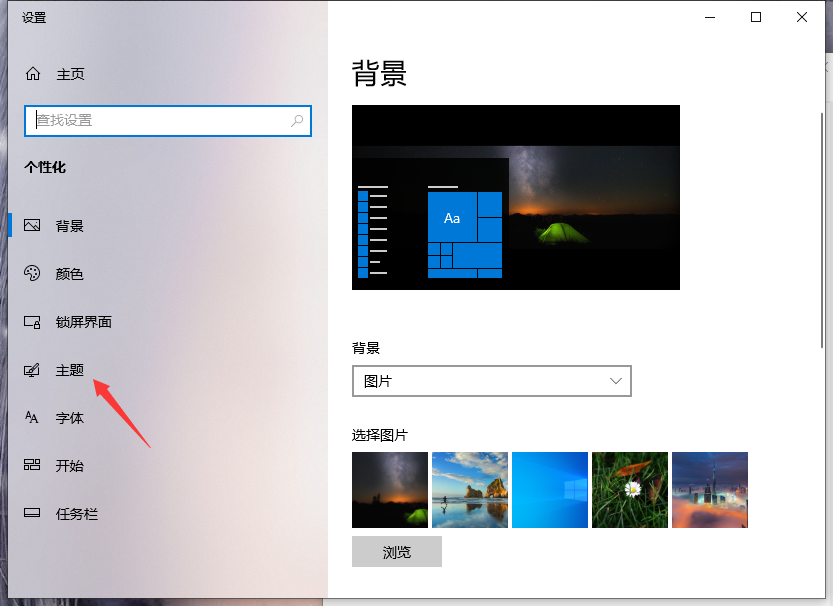Open 颜色 settings via the paint palette icon
The image size is (833, 606).
click(31, 274)
